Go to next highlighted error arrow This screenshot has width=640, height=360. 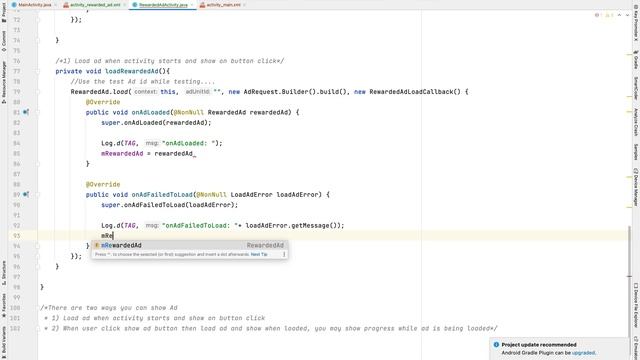click(x=627, y=15)
